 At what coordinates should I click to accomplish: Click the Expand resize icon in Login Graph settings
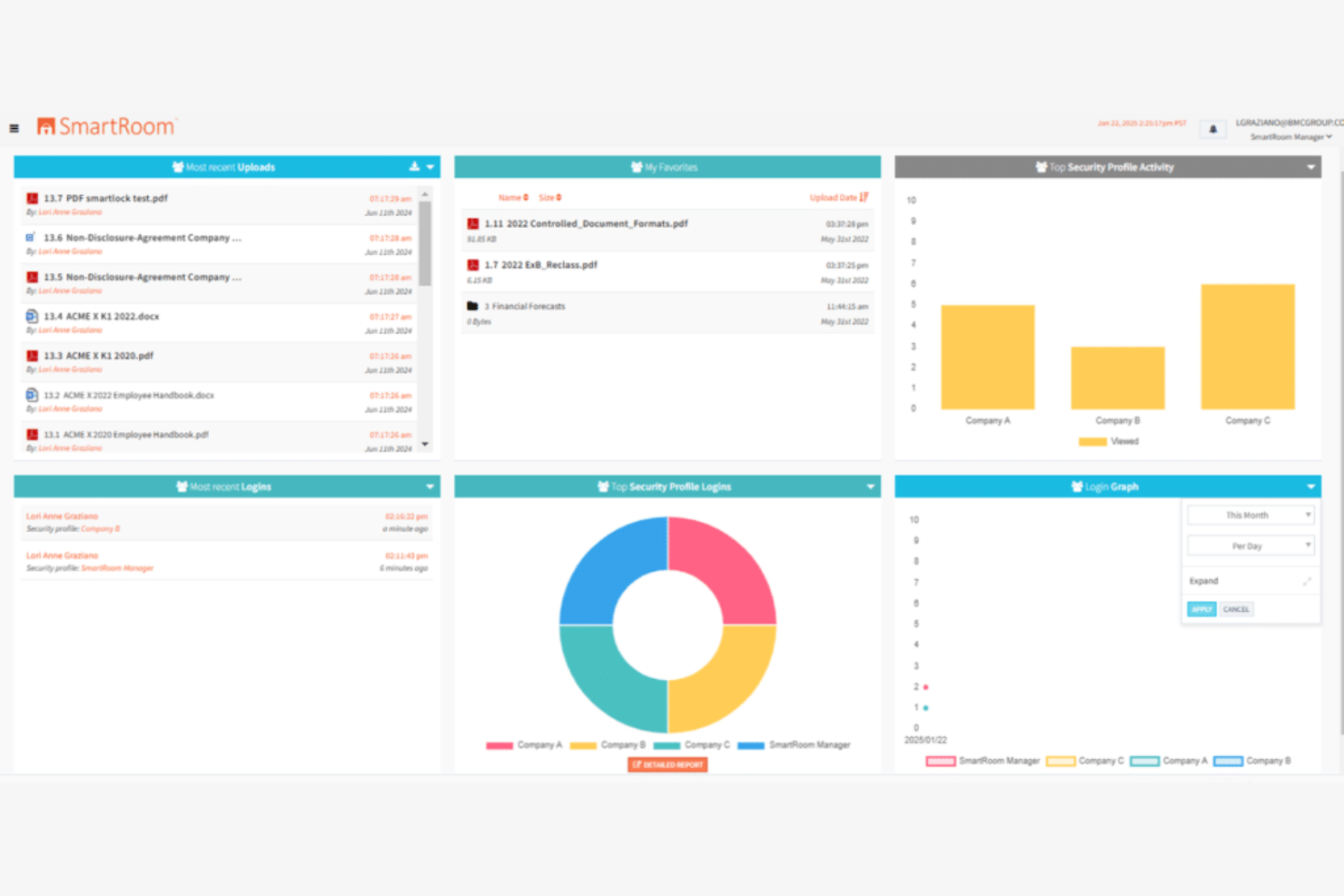pyautogui.click(x=1308, y=581)
